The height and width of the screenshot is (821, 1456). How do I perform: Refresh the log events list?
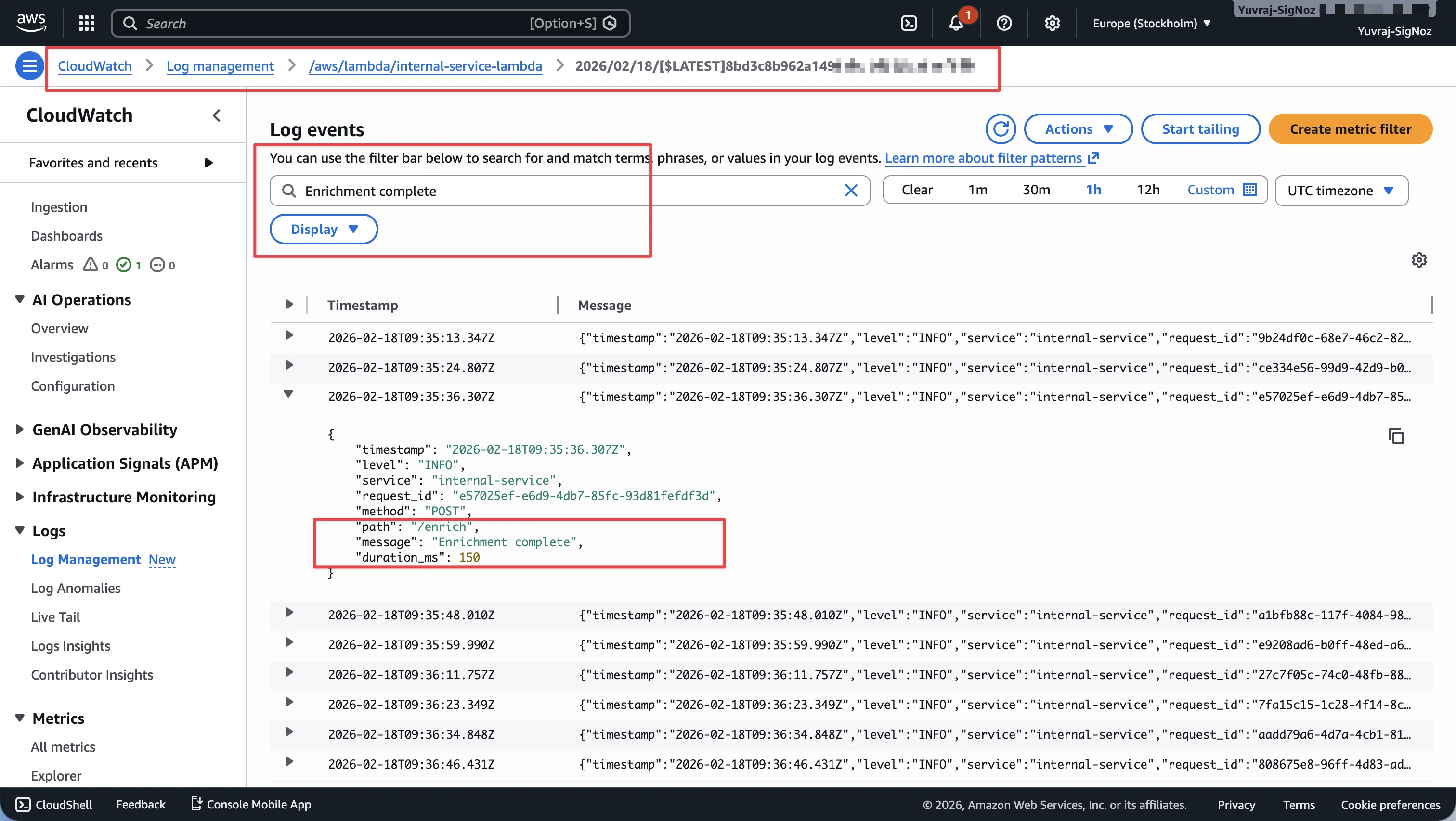click(x=1001, y=129)
